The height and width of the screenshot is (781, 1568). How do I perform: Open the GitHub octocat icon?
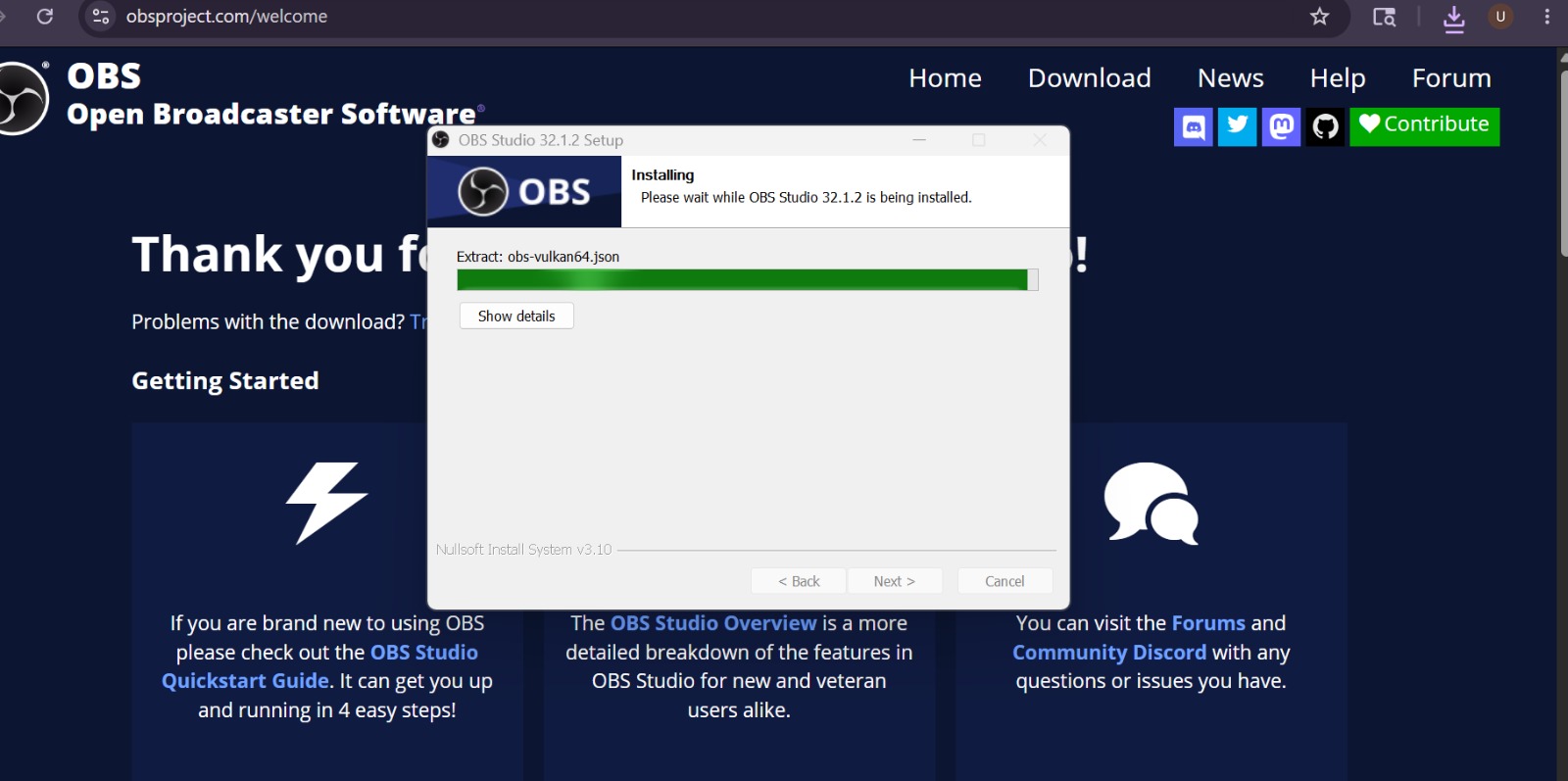(1325, 126)
